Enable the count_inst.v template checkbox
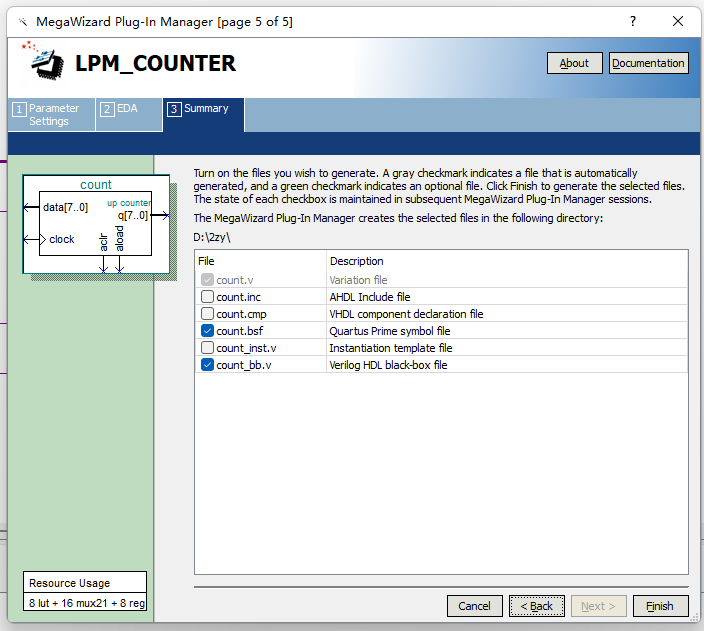Screen dimensions: 704x631 [207, 348]
